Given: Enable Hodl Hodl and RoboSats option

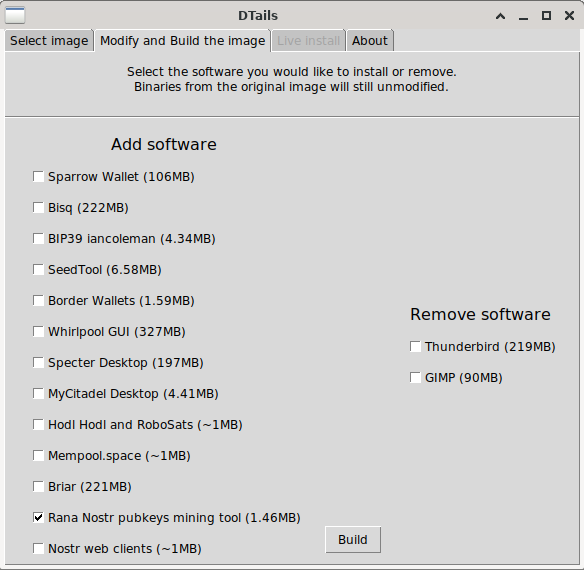Looking at the screenshot, I should [38, 425].
